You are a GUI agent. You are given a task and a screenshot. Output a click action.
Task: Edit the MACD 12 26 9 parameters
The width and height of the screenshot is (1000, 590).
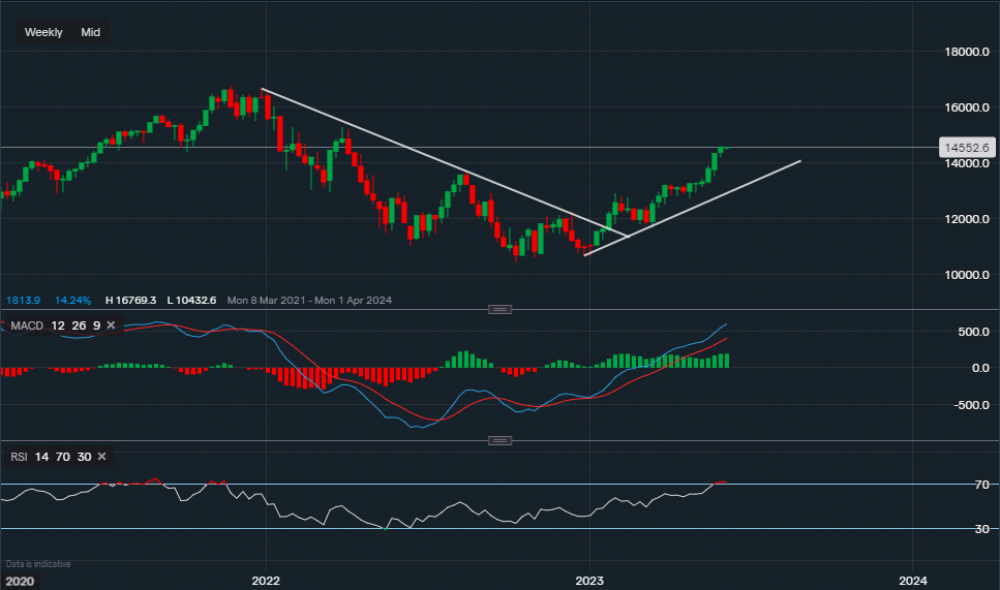click(73, 326)
